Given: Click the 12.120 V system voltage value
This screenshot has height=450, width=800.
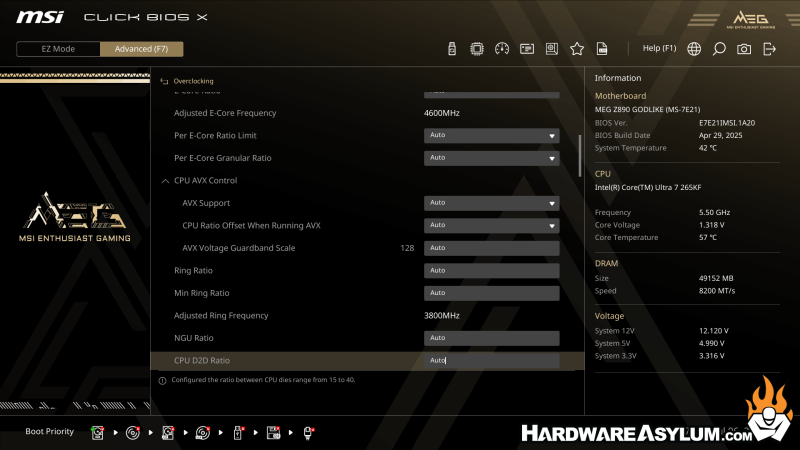Looking at the screenshot, I should click(713, 331).
